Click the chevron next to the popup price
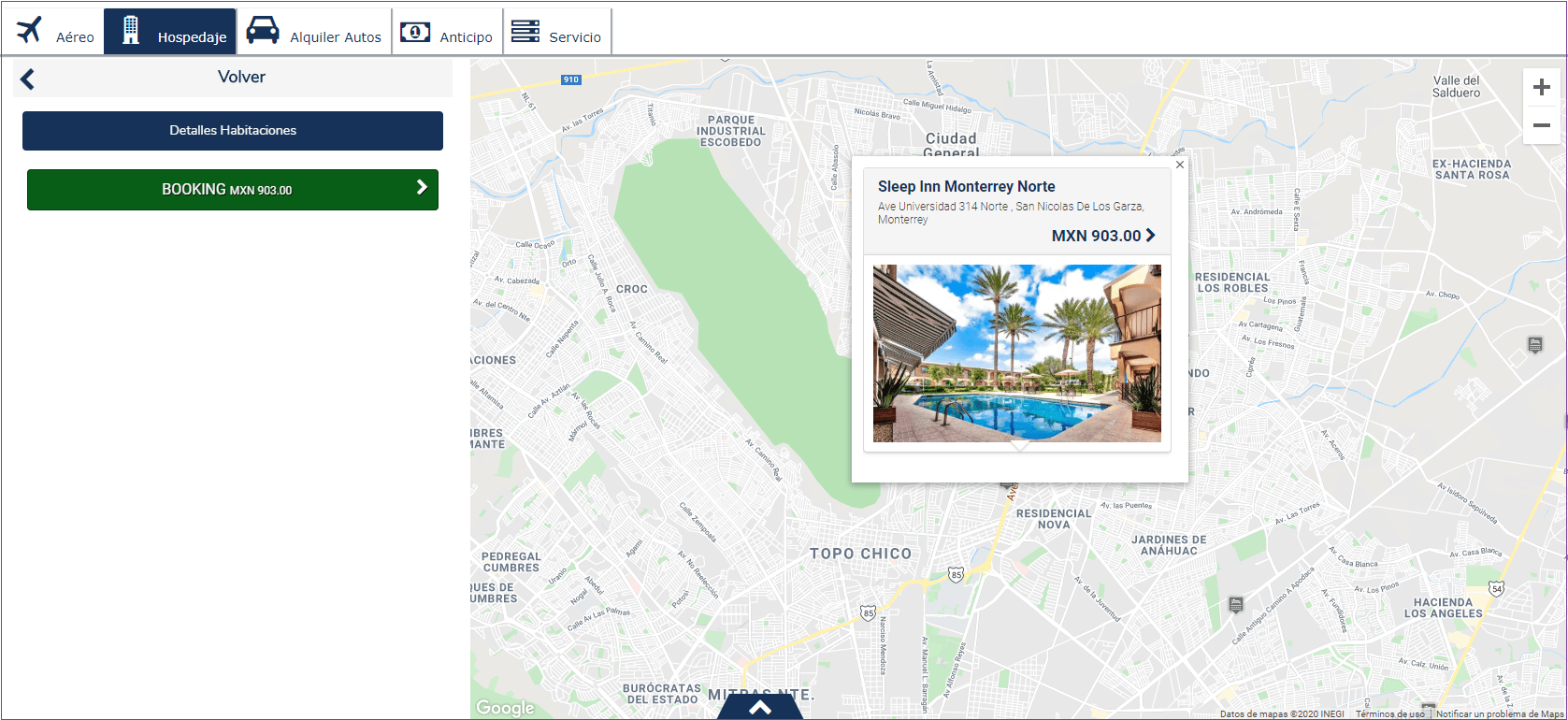This screenshot has width=1568, height=720. [1151, 236]
